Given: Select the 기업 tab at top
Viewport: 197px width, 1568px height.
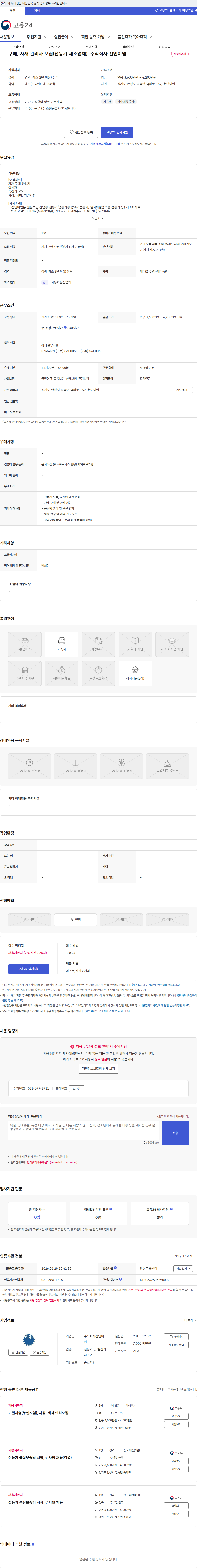Looking at the screenshot, I should (37, 10).
